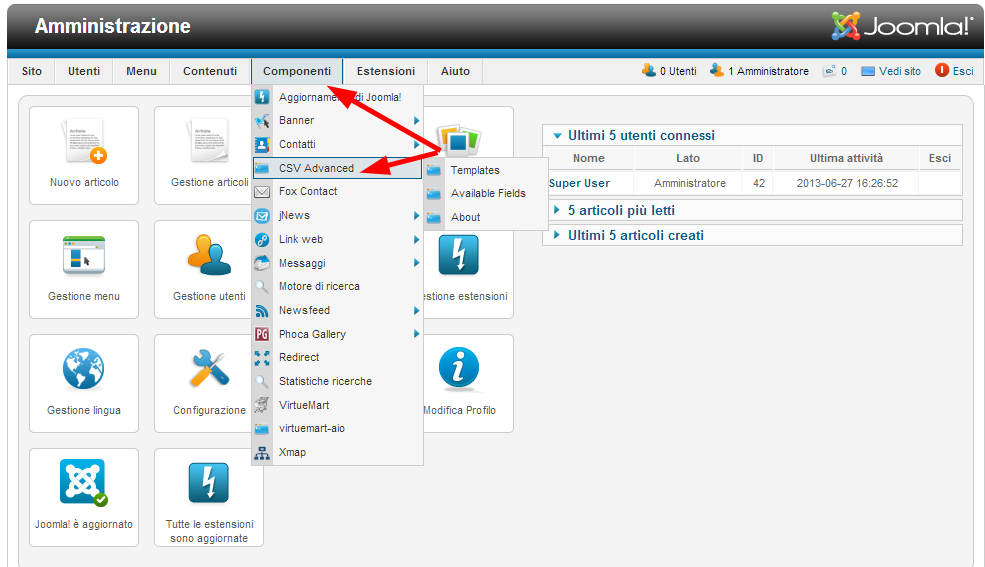Click the 0 Utenti status link
Image resolution: width=985 pixels, height=567 pixels.
click(678, 72)
